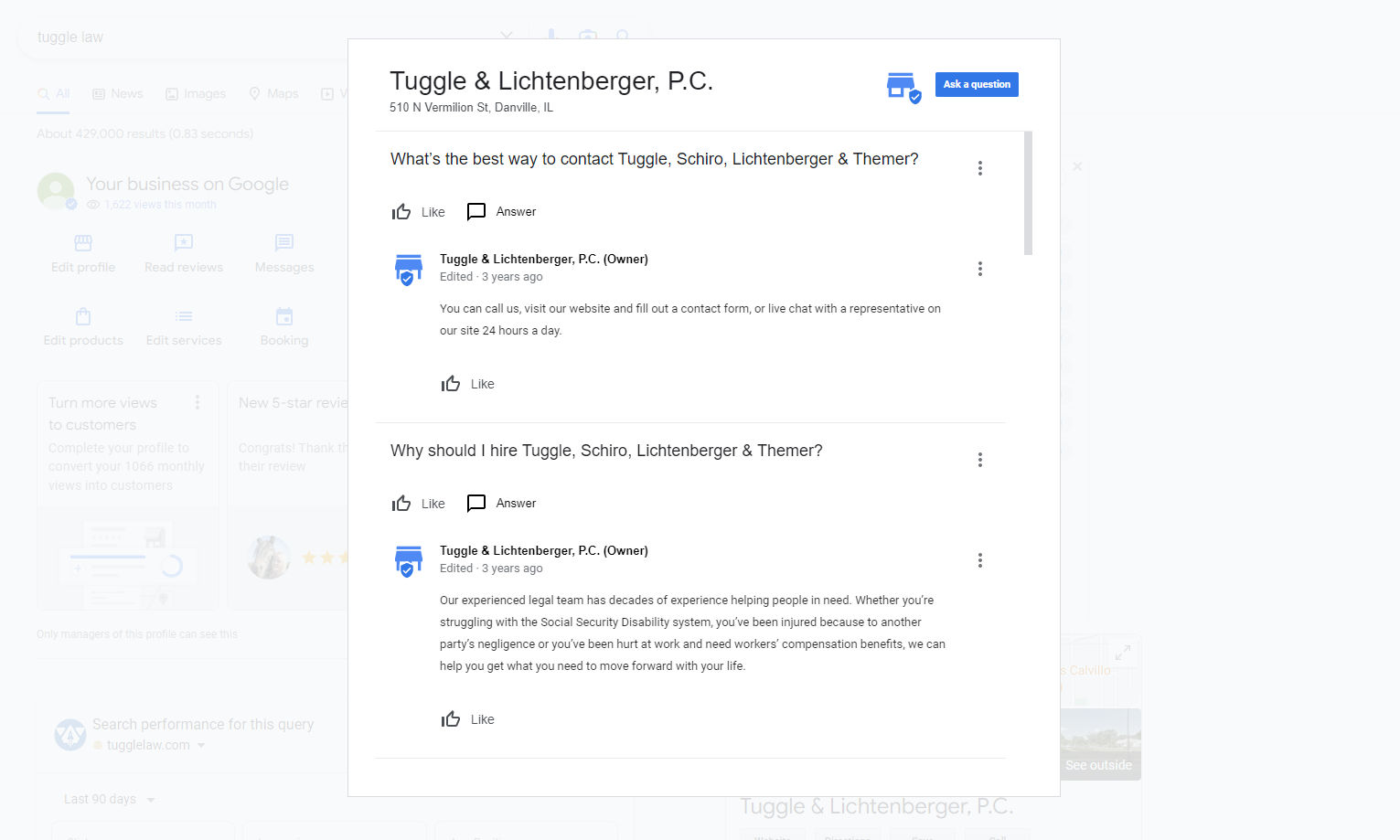The image size is (1400, 840).
Task: Open menu on Turn more views card
Action: (x=198, y=402)
